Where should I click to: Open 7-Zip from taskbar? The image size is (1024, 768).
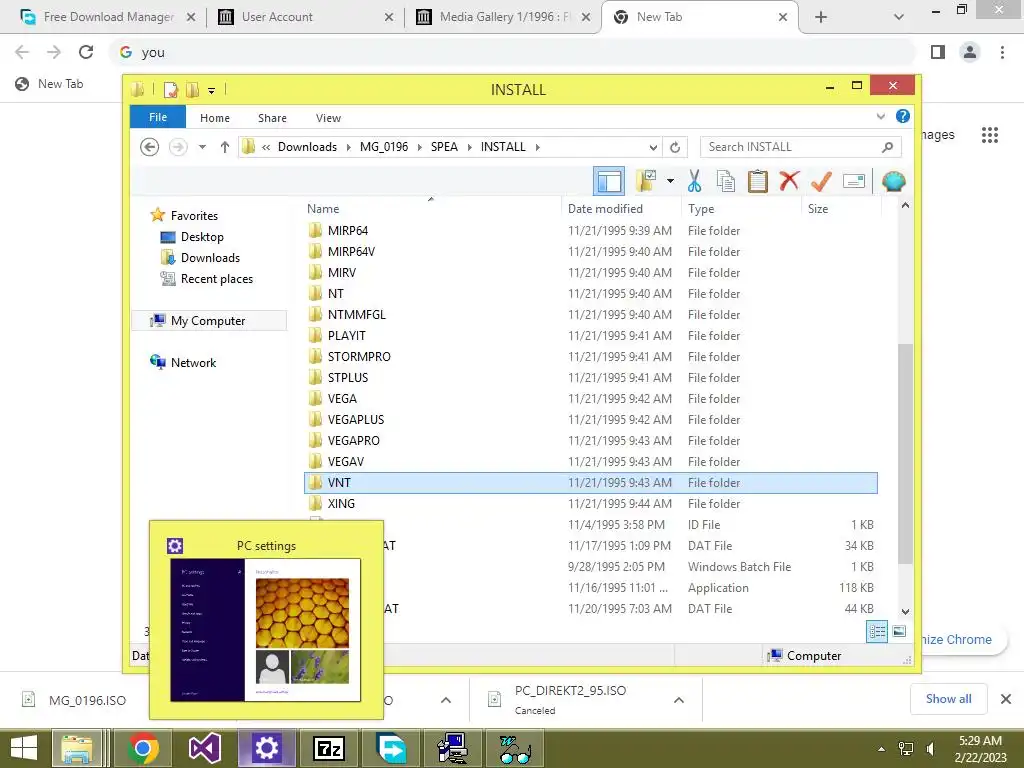click(329, 748)
